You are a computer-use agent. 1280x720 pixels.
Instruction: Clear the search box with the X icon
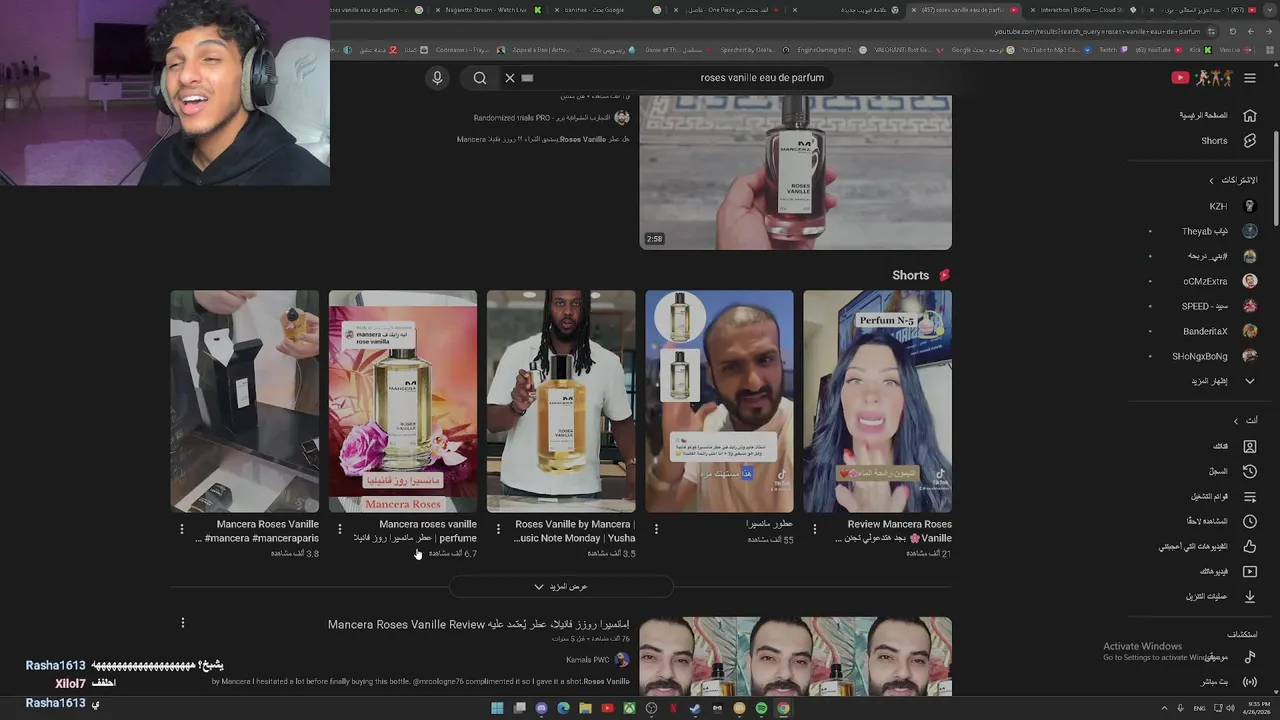(509, 78)
